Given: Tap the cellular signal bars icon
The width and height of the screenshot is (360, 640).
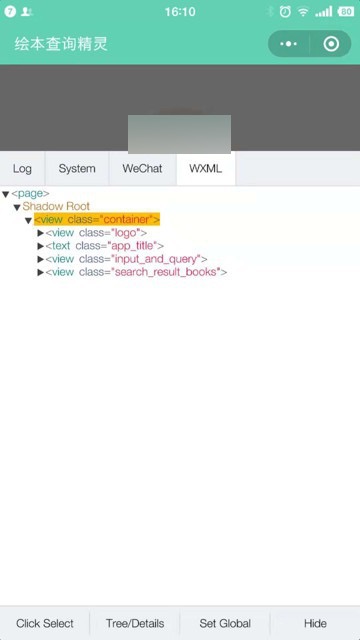Looking at the screenshot, I should (323, 12).
